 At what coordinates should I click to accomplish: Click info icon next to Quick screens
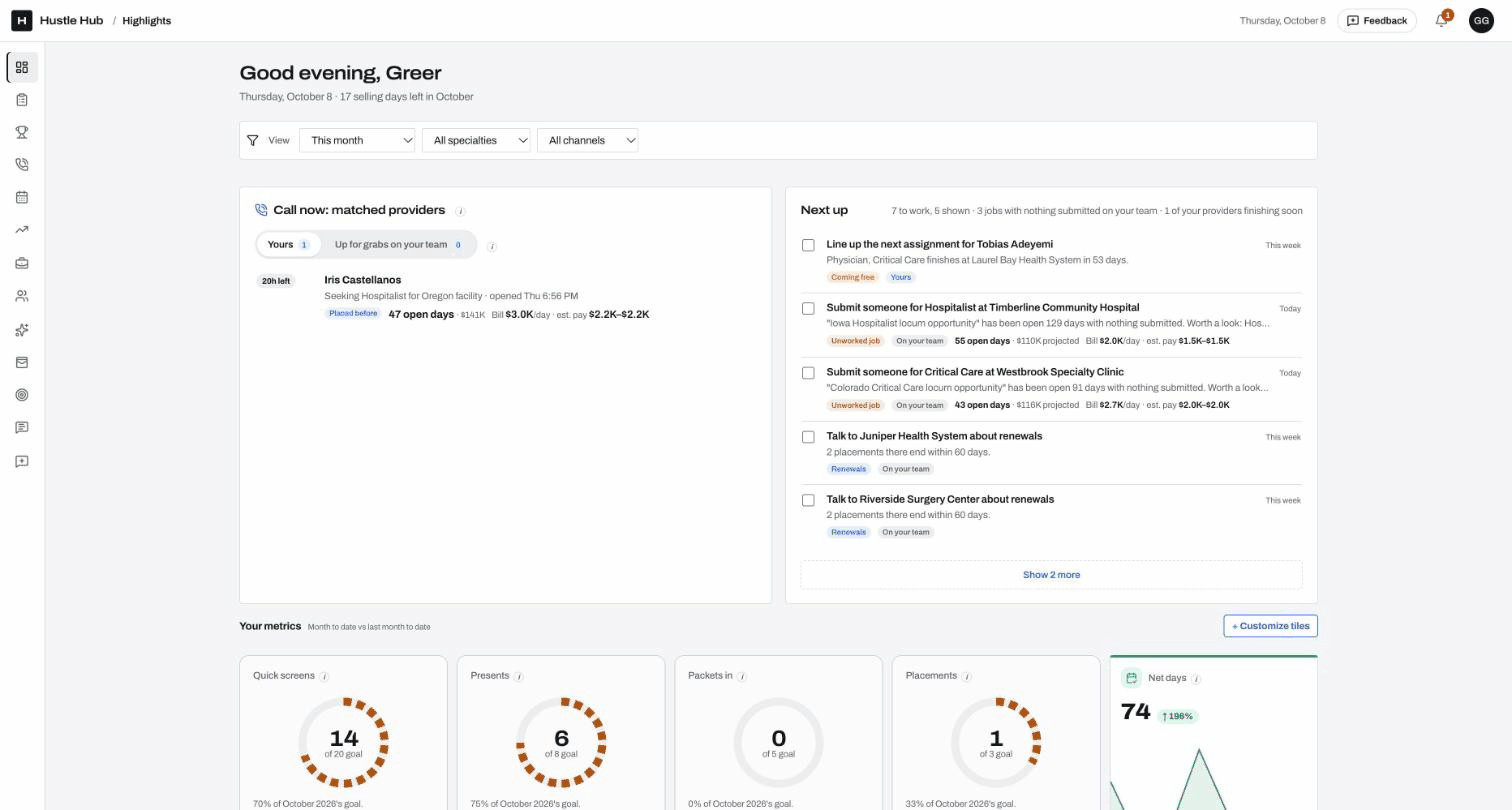pos(324,676)
